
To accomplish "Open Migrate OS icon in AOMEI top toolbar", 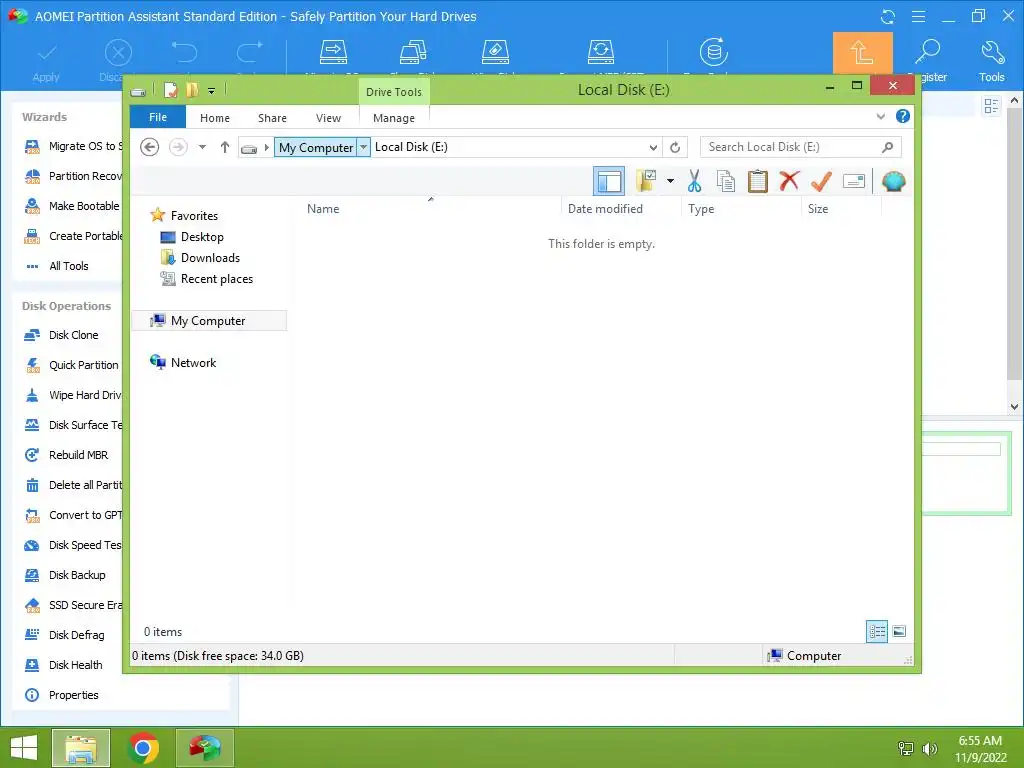I will click(x=333, y=52).
